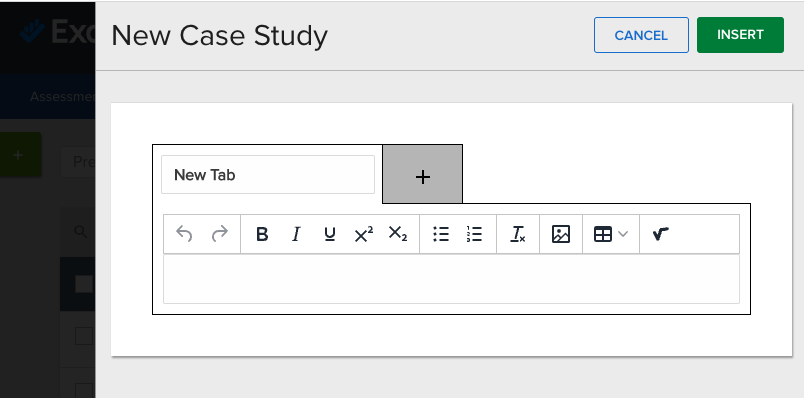Expand the table options chevron
This screenshot has height=398, width=804.
[x=623, y=234]
